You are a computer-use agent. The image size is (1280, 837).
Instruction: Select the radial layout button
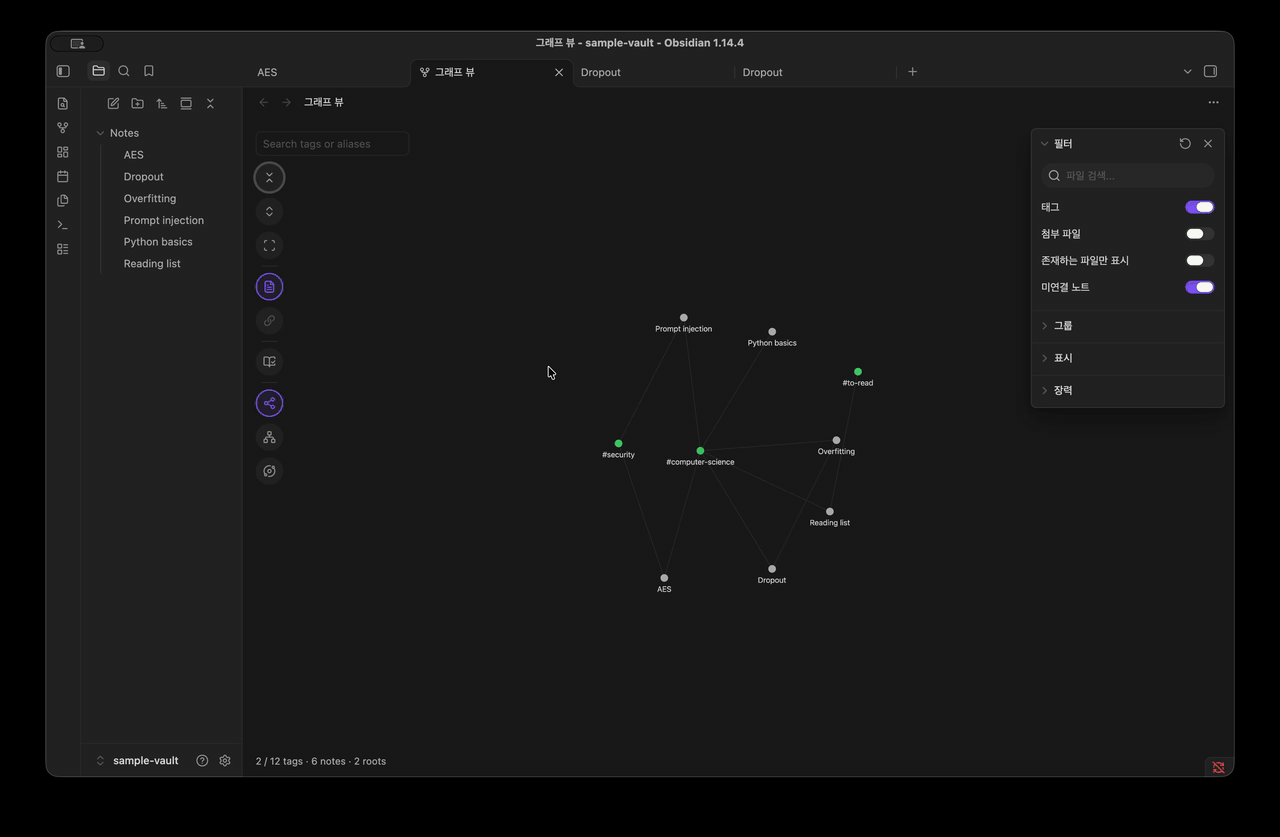[x=269, y=471]
